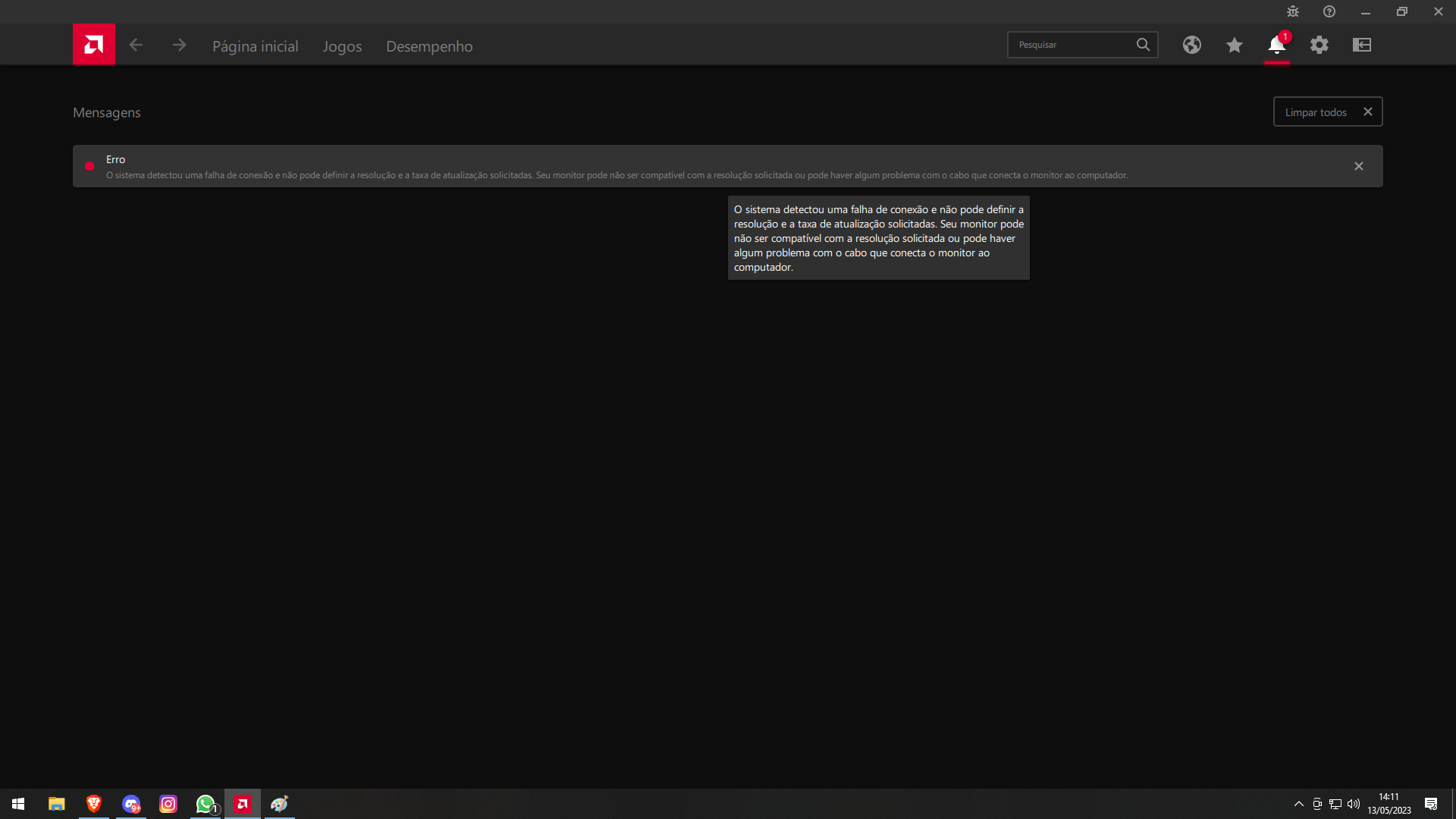Open File Explorer from taskbar
The image size is (1456, 819).
[57, 804]
